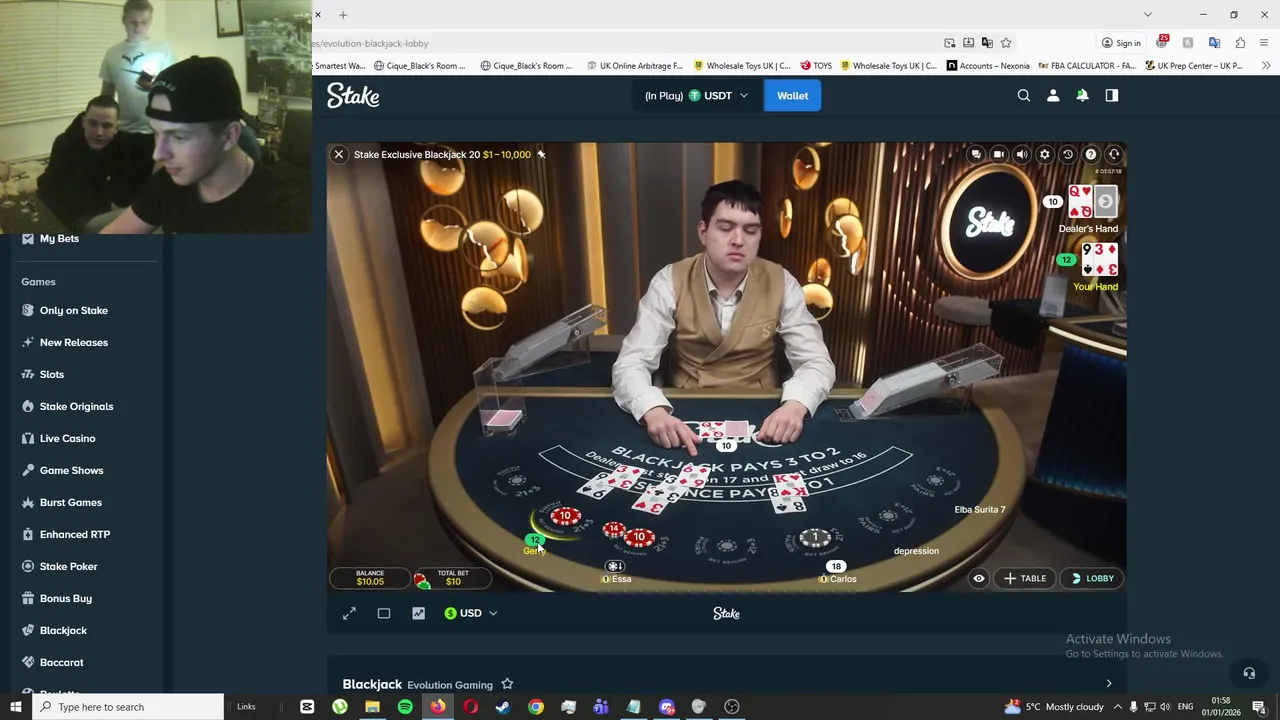Screen dimensions: 1280x720
Task: Open Bonus Buy category
Action: coord(65,598)
